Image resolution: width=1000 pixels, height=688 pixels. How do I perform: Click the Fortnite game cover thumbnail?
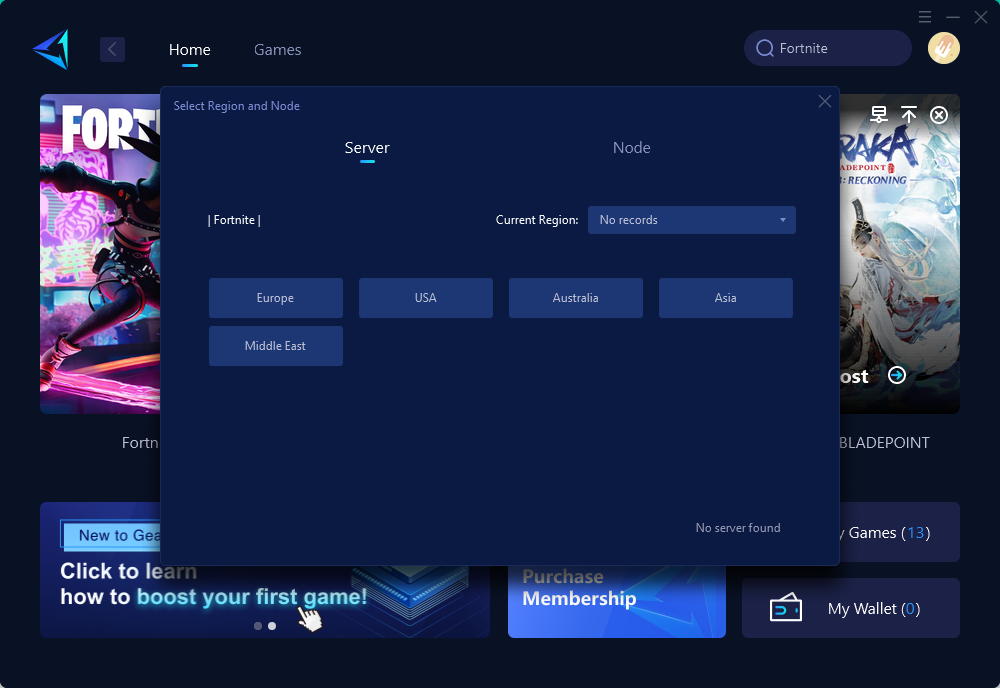point(100,254)
